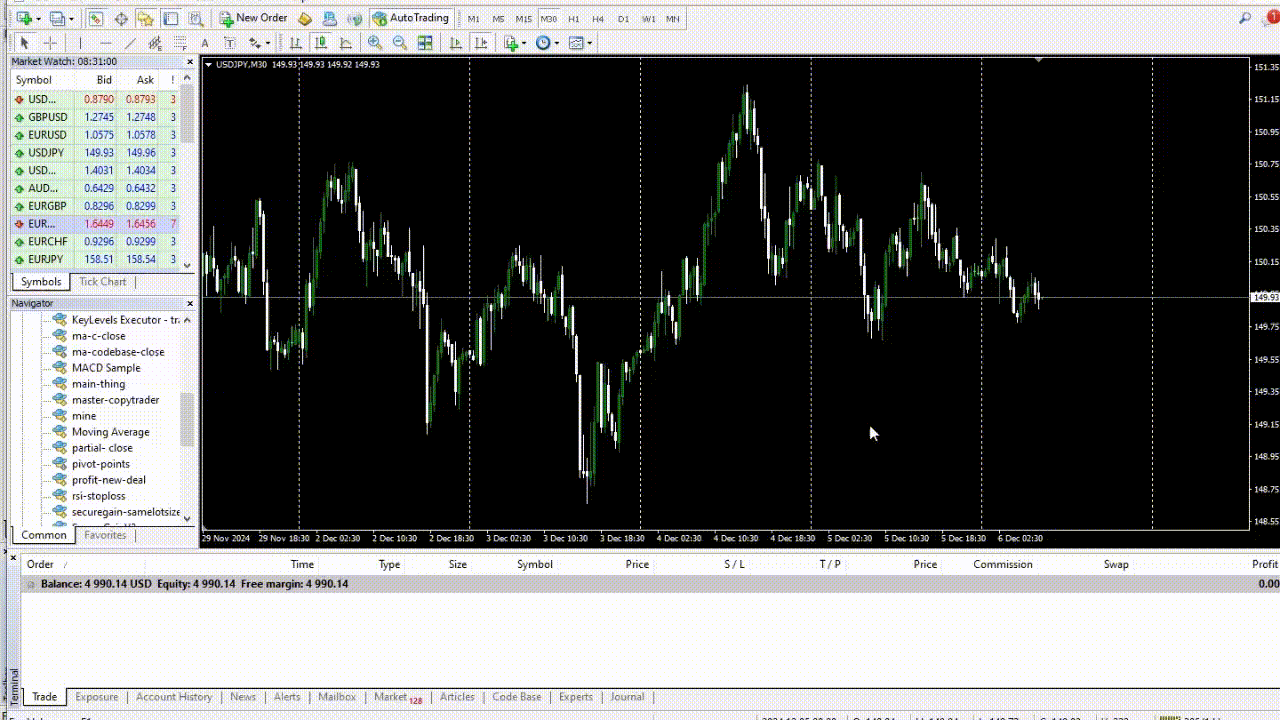Switch to the Tick Chart tab
The image size is (1280, 720).
(x=103, y=282)
